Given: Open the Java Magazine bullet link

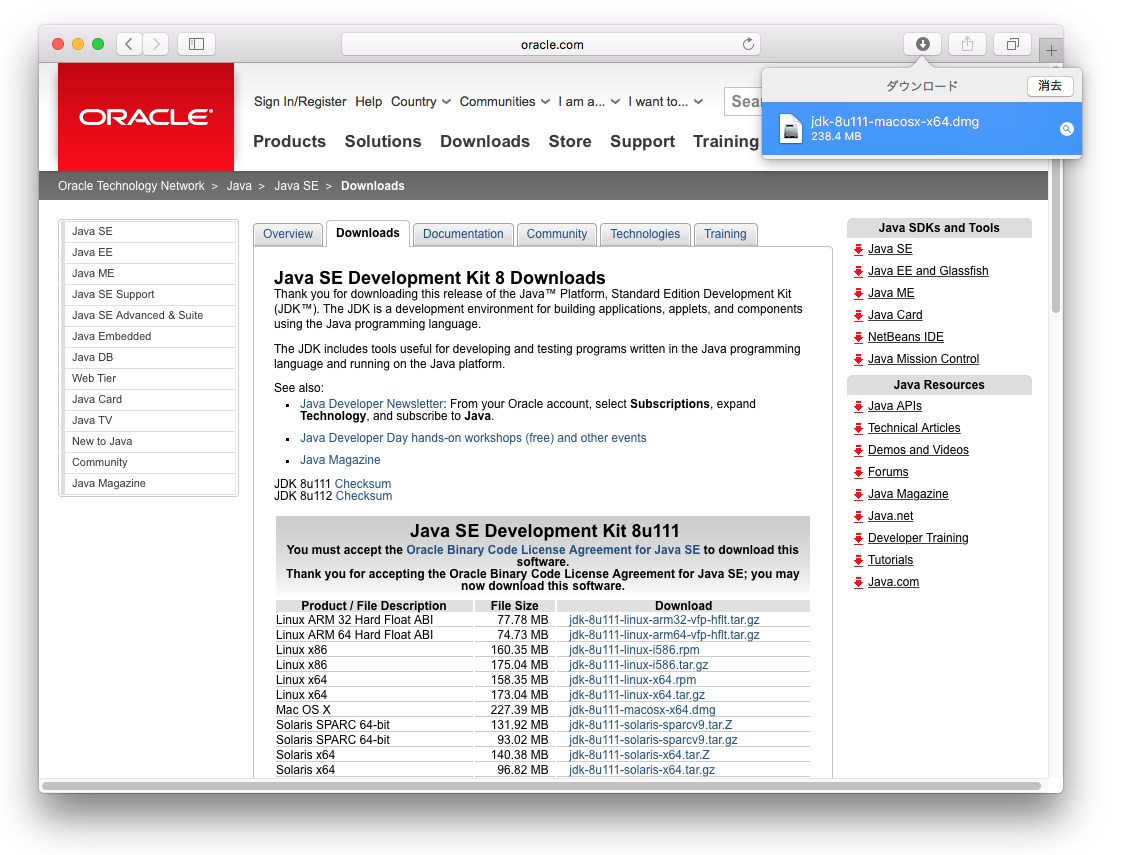Looking at the screenshot, I should click(x=340, y=460).
